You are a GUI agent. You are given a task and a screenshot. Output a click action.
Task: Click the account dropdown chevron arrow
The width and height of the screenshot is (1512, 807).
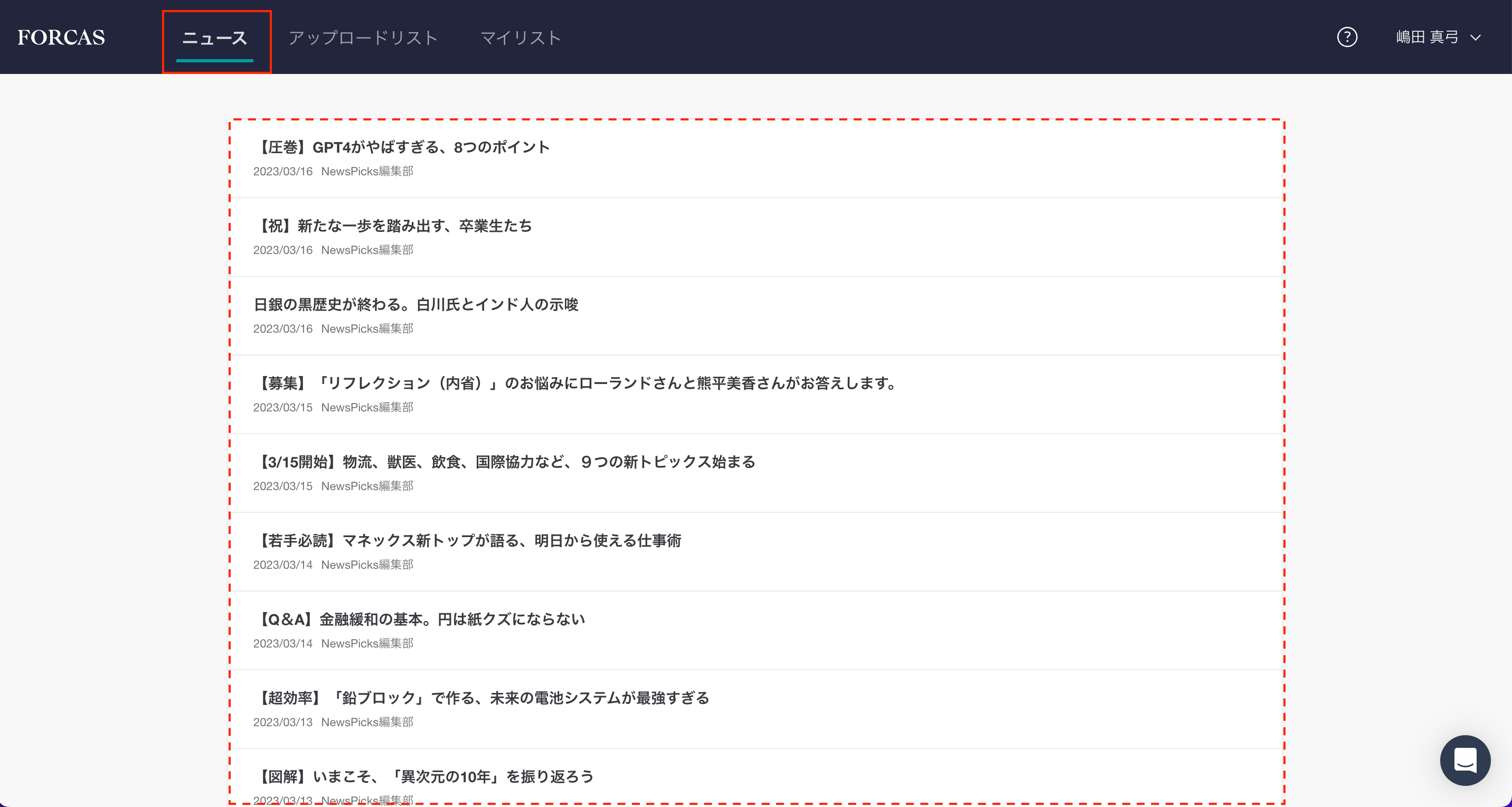click(1476, 37)
